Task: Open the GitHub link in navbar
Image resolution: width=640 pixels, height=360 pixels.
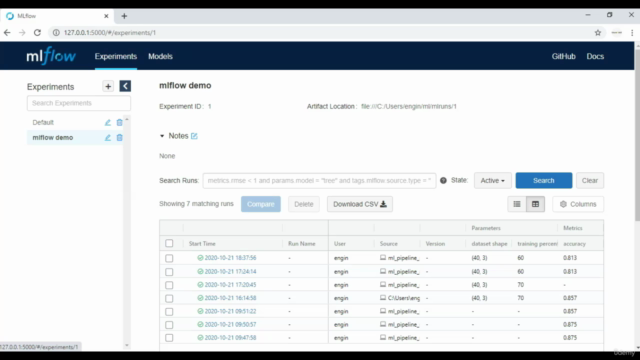Action: [564, 56]
